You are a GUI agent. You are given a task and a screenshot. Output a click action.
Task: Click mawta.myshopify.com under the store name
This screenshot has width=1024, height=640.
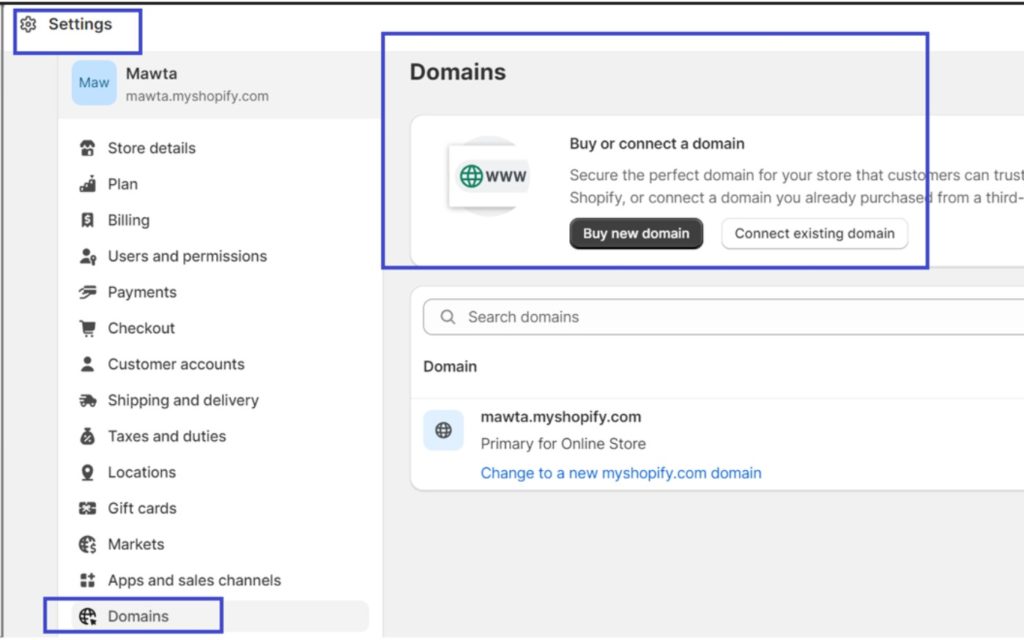[197, 96]
